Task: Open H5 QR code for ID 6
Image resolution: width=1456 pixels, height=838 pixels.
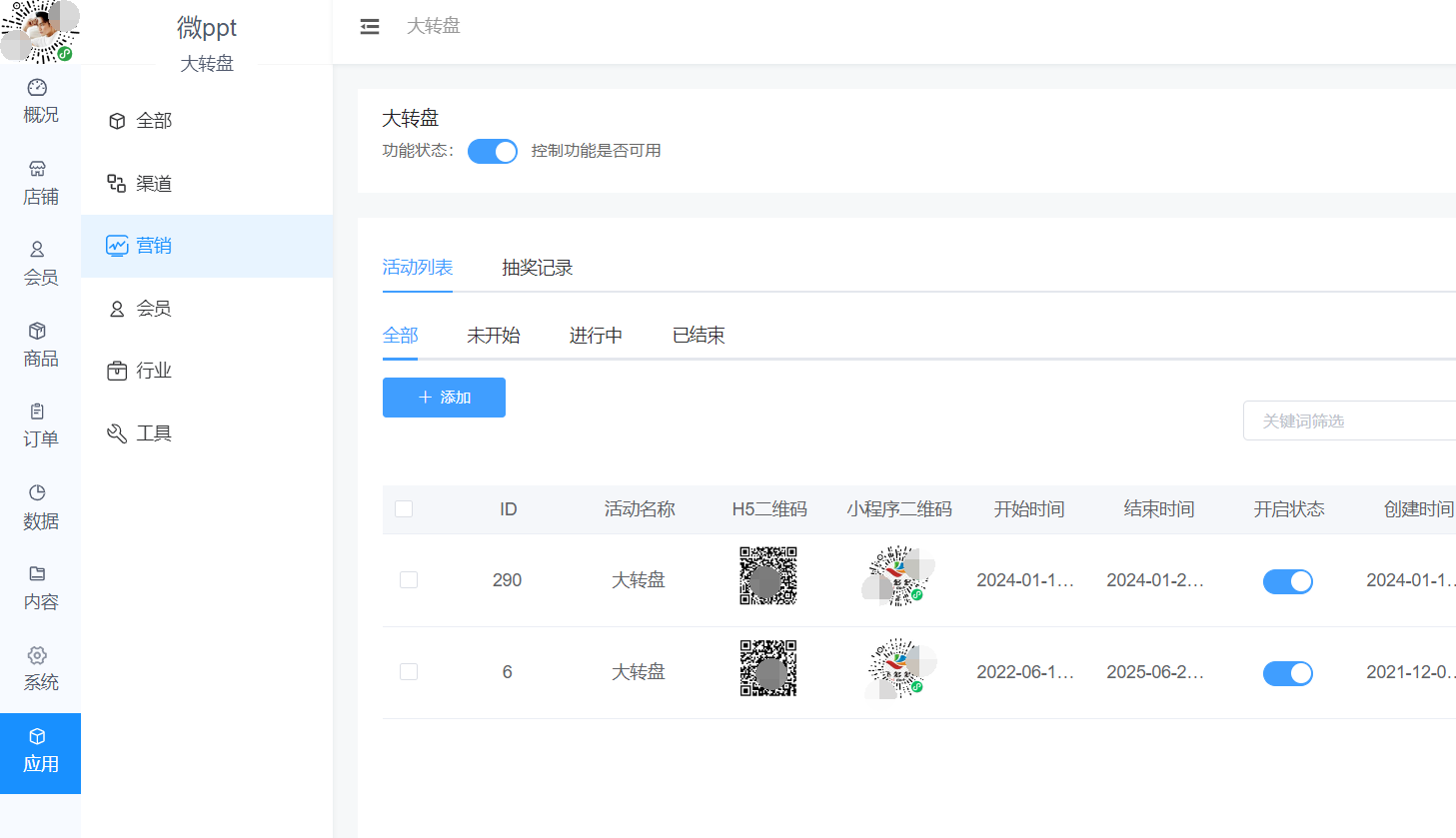Action: coord(767,668)
